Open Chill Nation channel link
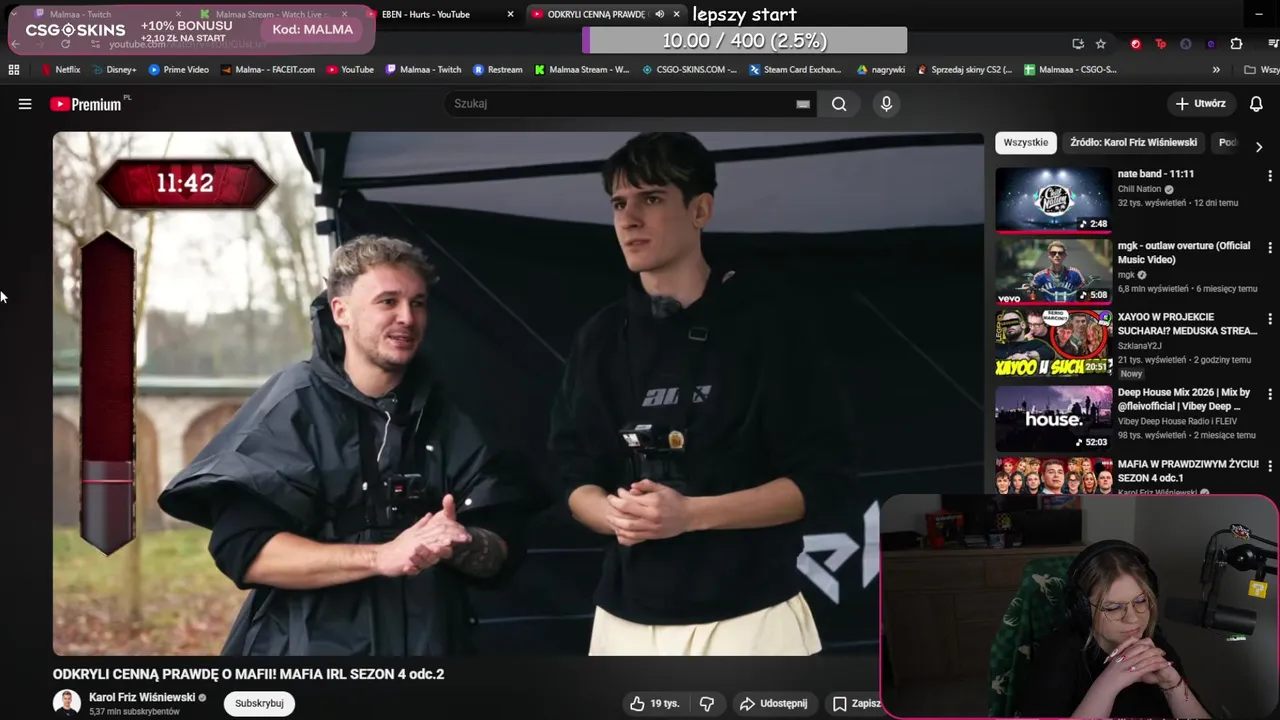Screen dimensions: 1280x720 point(1139,189)
